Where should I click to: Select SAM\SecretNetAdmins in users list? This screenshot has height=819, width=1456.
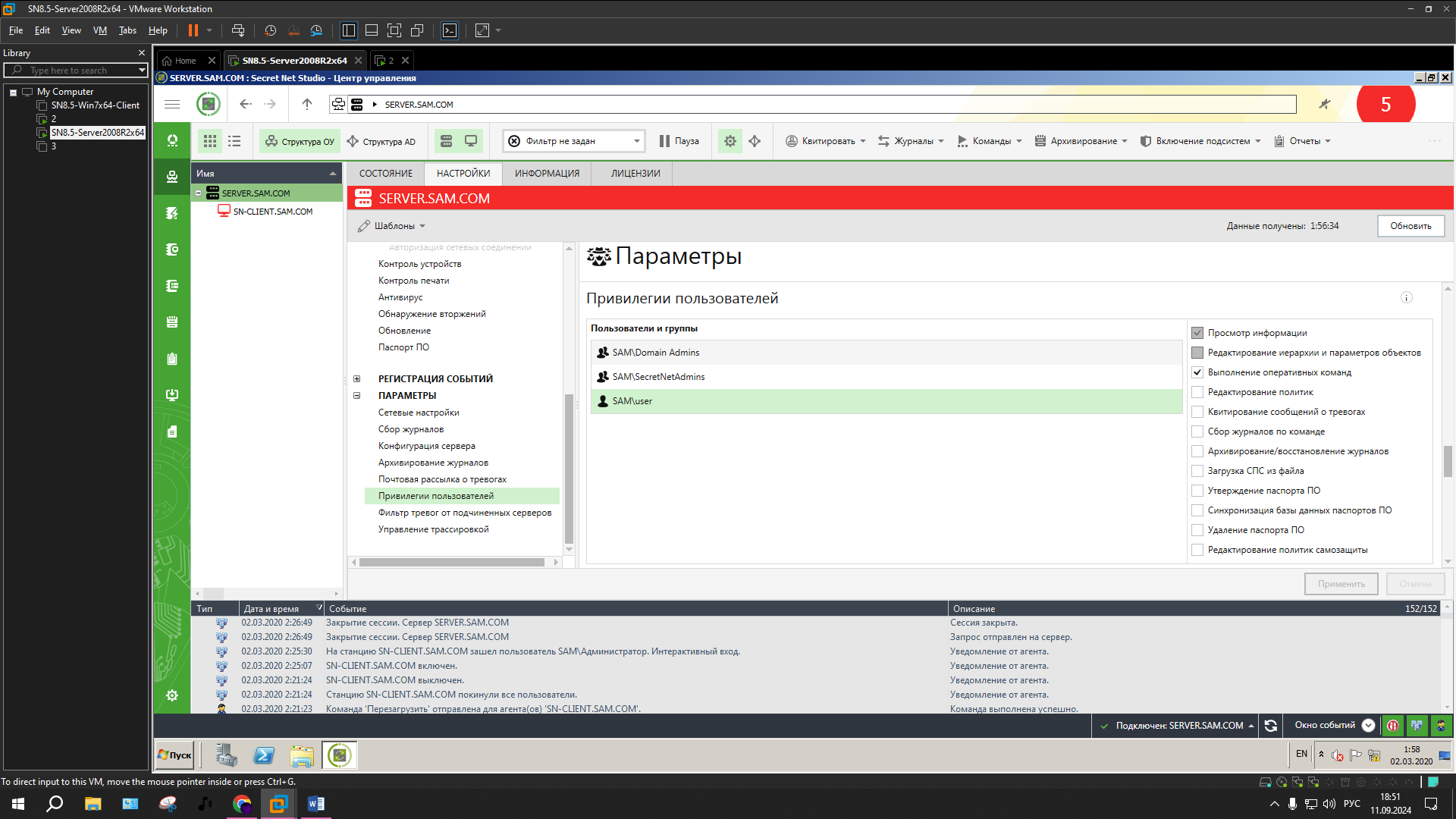[886, 377]
